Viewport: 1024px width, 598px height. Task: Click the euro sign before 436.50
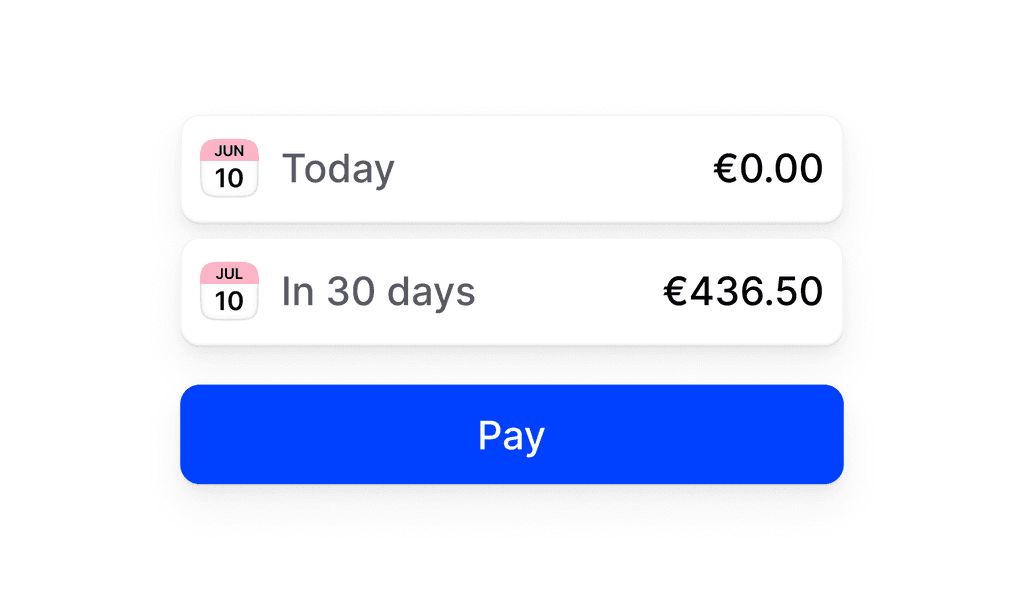click(x=675, y=291)
